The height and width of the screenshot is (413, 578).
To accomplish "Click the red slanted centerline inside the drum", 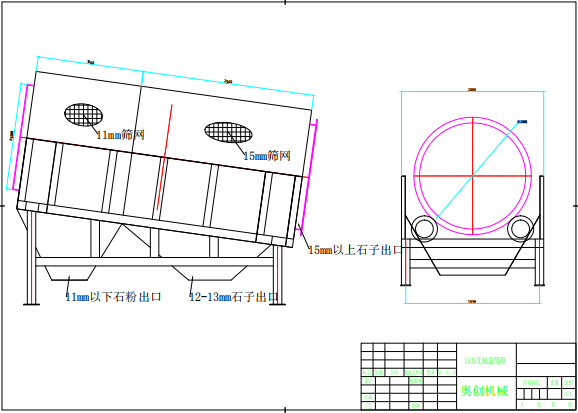I will (x=164, y=157).
